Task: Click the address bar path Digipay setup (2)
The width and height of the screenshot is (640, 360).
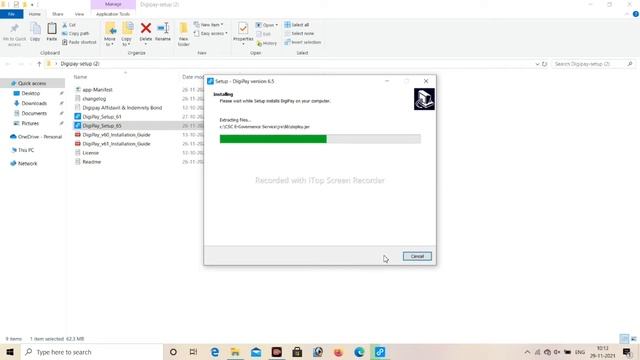Action: pyautogui.click(x=80, y=64)
